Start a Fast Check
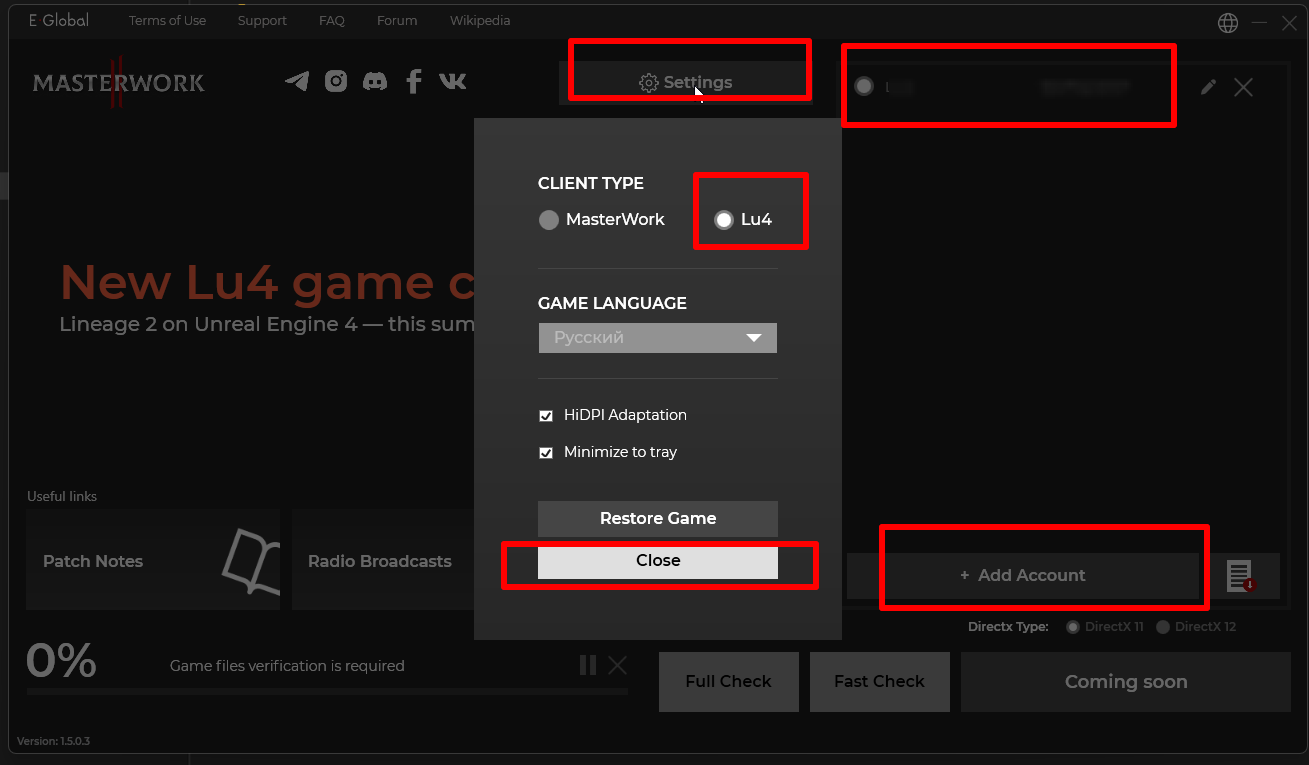This screenshot has width=1309, height=765. [880, 682]
